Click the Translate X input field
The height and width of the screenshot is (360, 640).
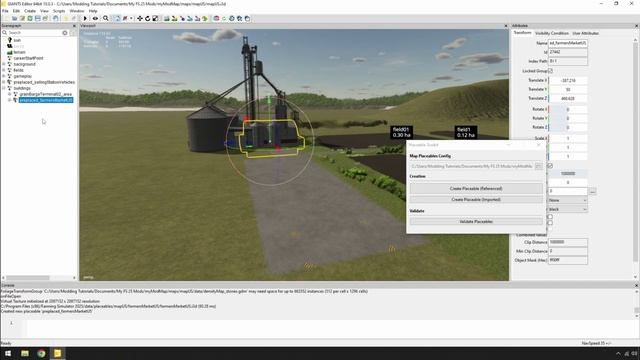click(568, 80)
